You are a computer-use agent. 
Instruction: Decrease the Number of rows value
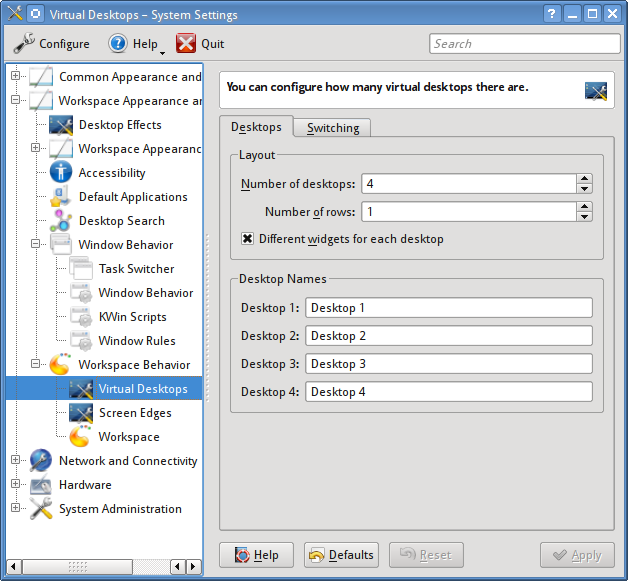tap(584, 217)
